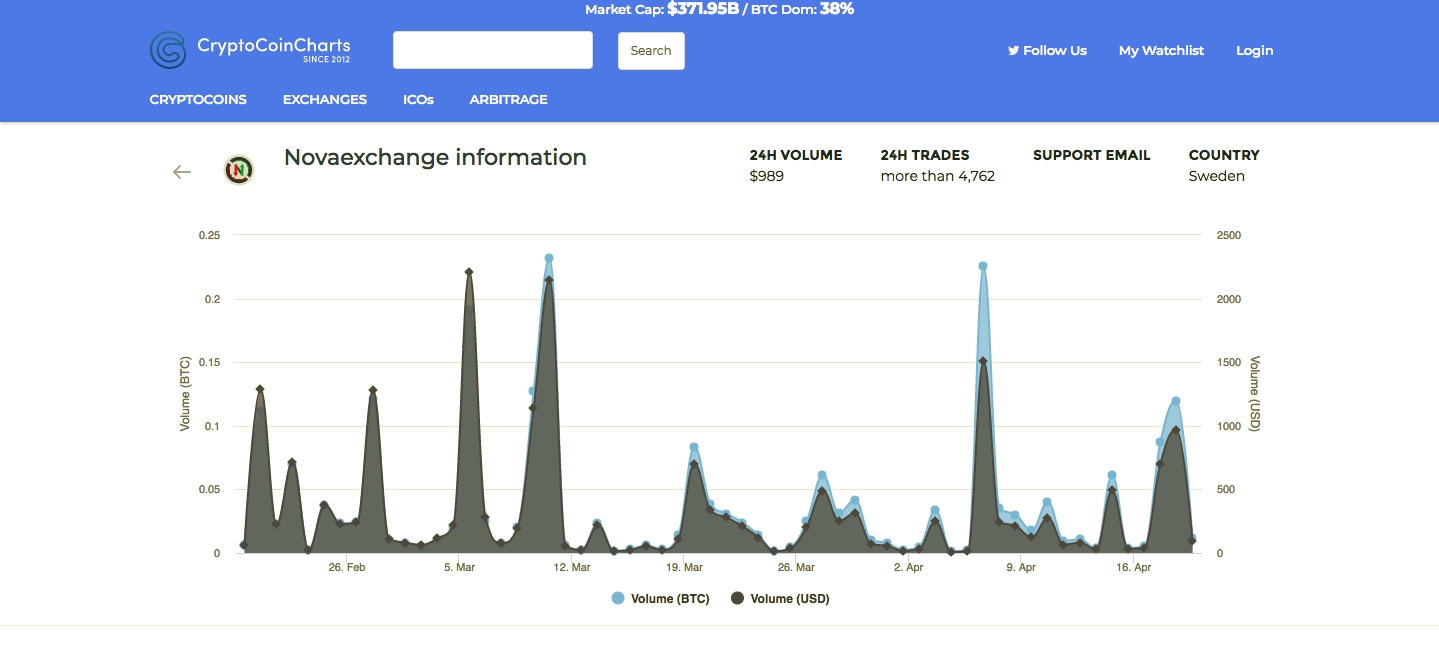Click the 0.25 left axis value
Viewport: 1439px width, 659px height.
coord(210,235)
